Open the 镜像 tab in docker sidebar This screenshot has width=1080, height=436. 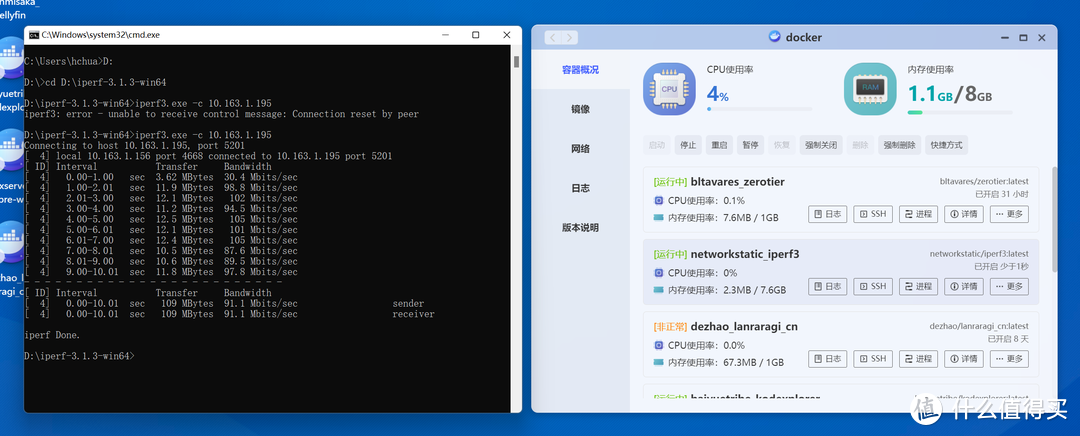[580, 109]
